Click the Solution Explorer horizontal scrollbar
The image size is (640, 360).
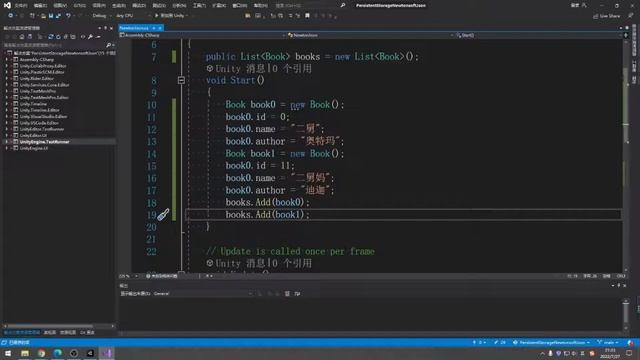pos(59,326)
